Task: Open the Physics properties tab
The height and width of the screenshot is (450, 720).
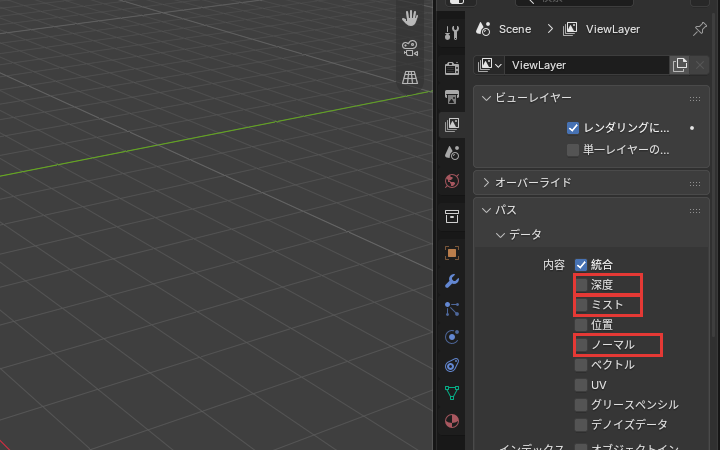Action: tap(452, 337)
